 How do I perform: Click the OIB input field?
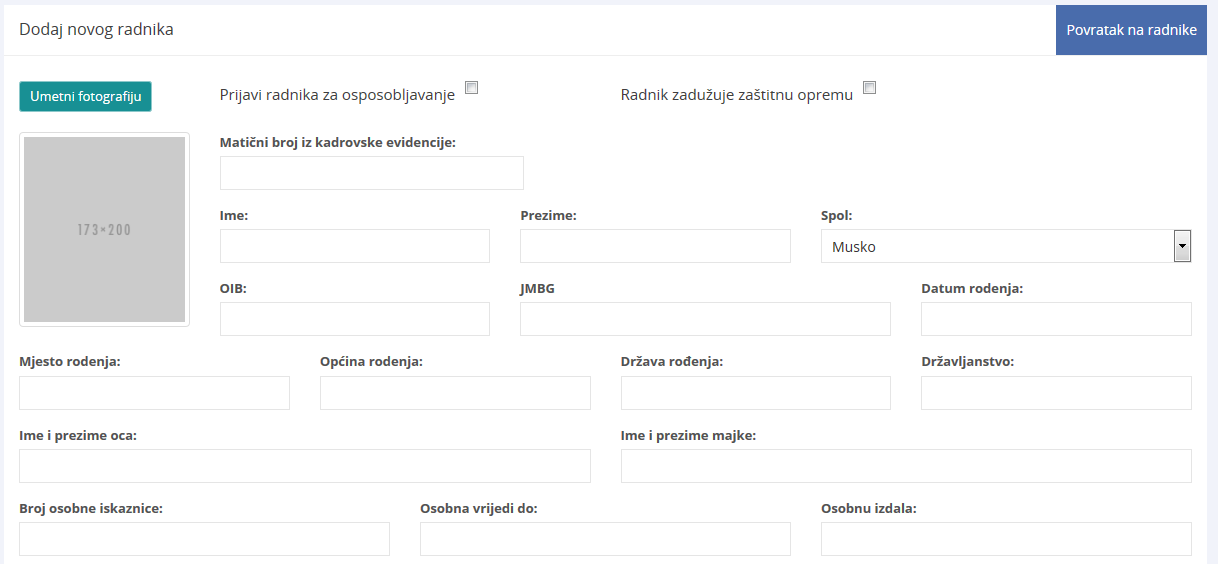click(x=354, y=319)
